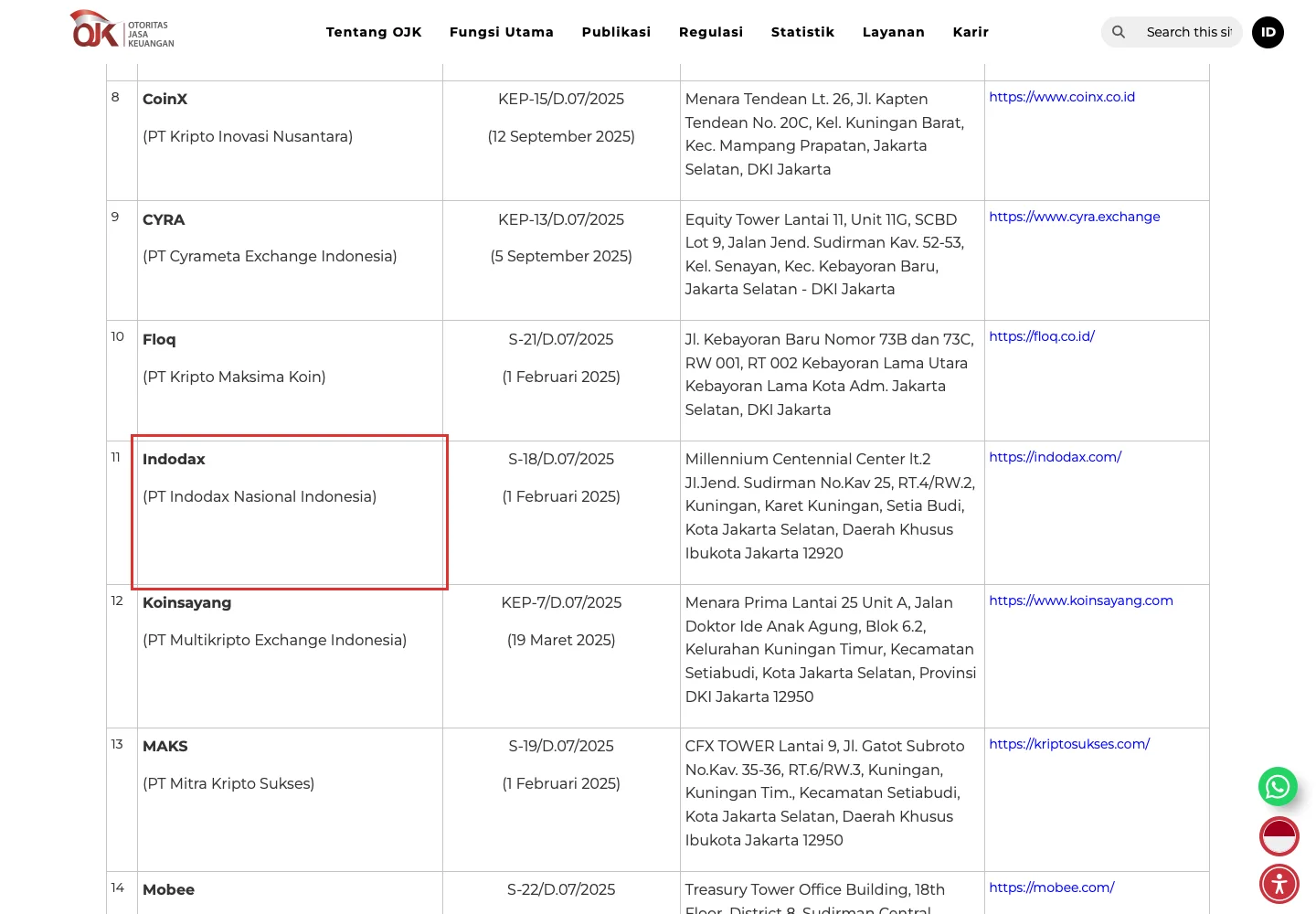Screen dimensions: 1316x914
Task: Click license number S-21/D.07/2025
Action: coord(561,339)
